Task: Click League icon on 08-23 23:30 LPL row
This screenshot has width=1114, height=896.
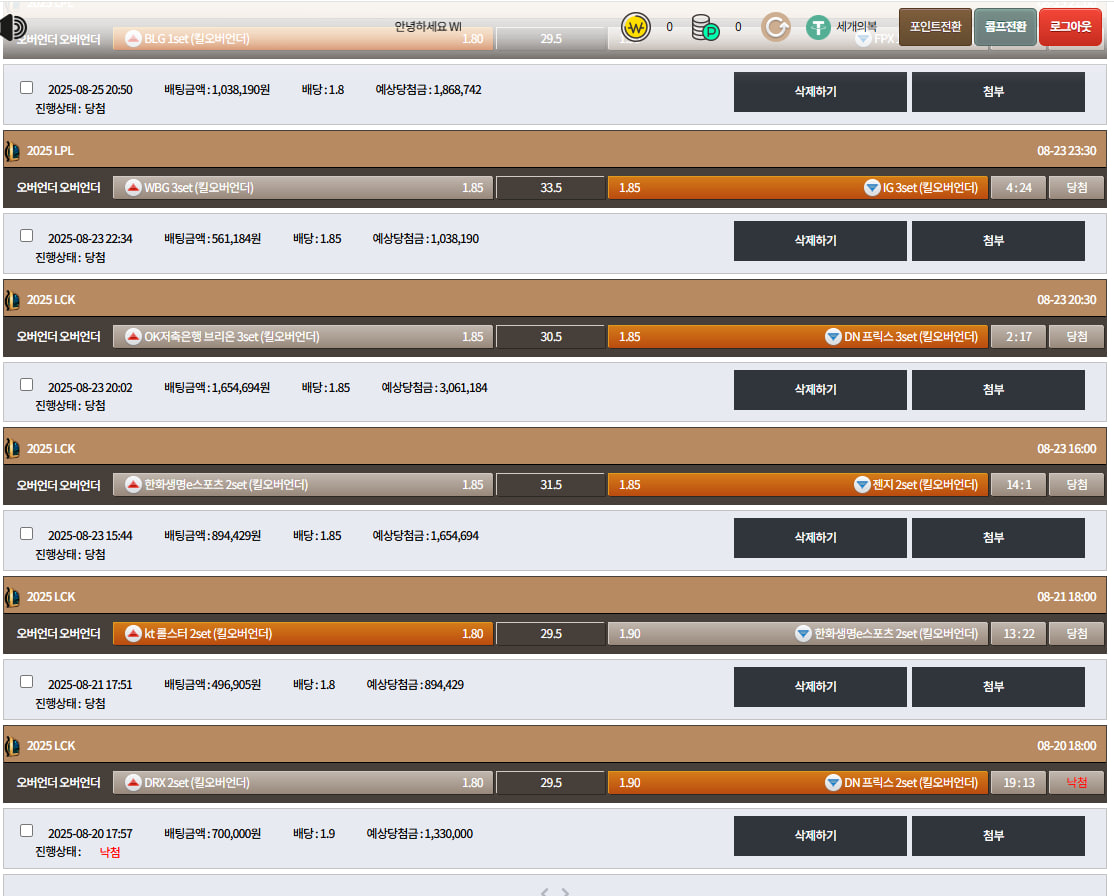Action: coord(12,151)
